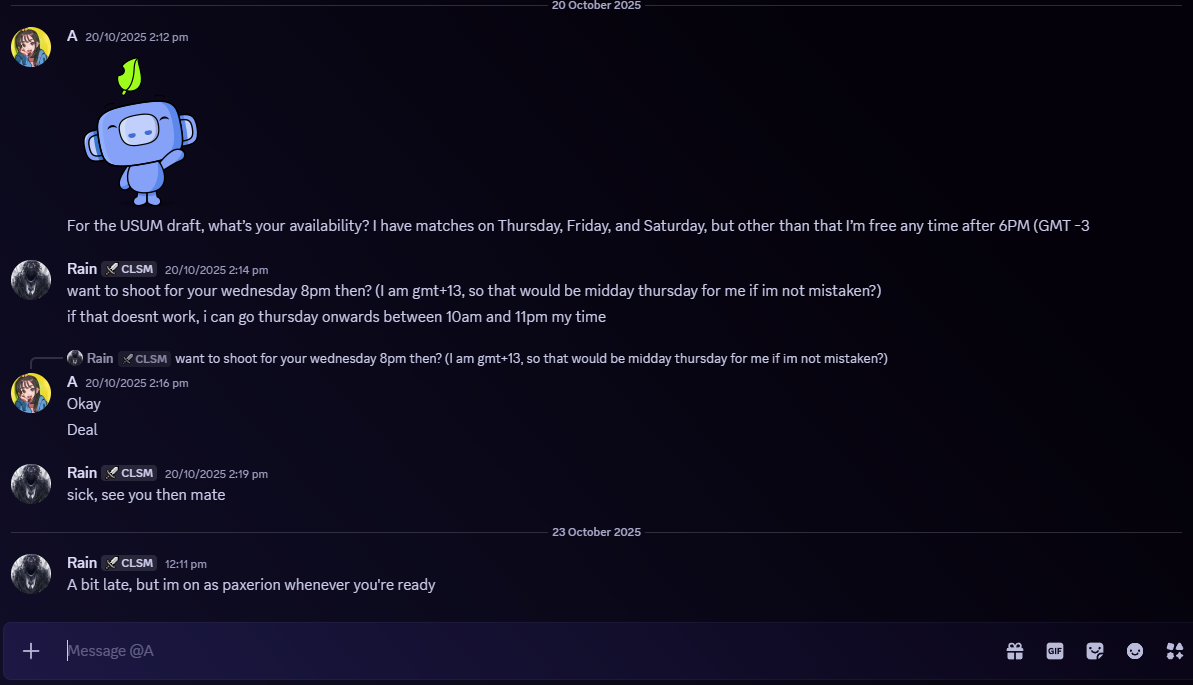Click the small Rain avatar in the reply preview
The image size is (1193, 685).
pyautogui.click(x=75, y=358)
